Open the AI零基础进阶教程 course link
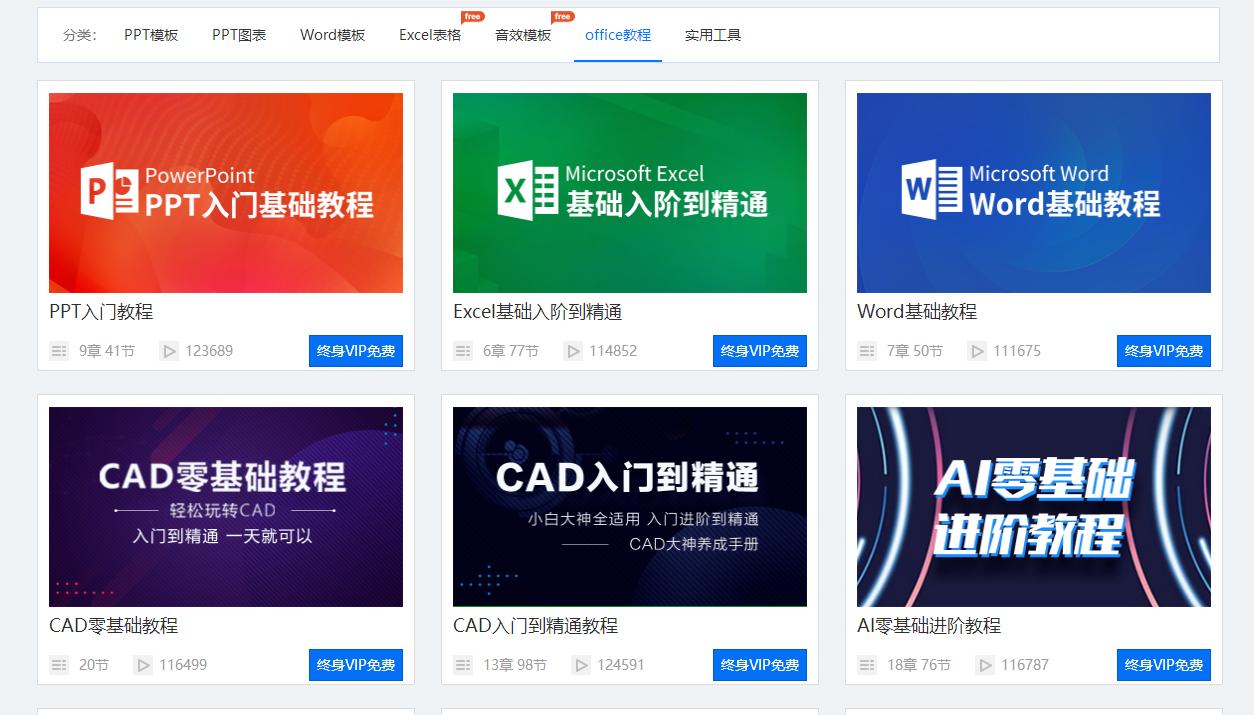 tap(930, 626)
